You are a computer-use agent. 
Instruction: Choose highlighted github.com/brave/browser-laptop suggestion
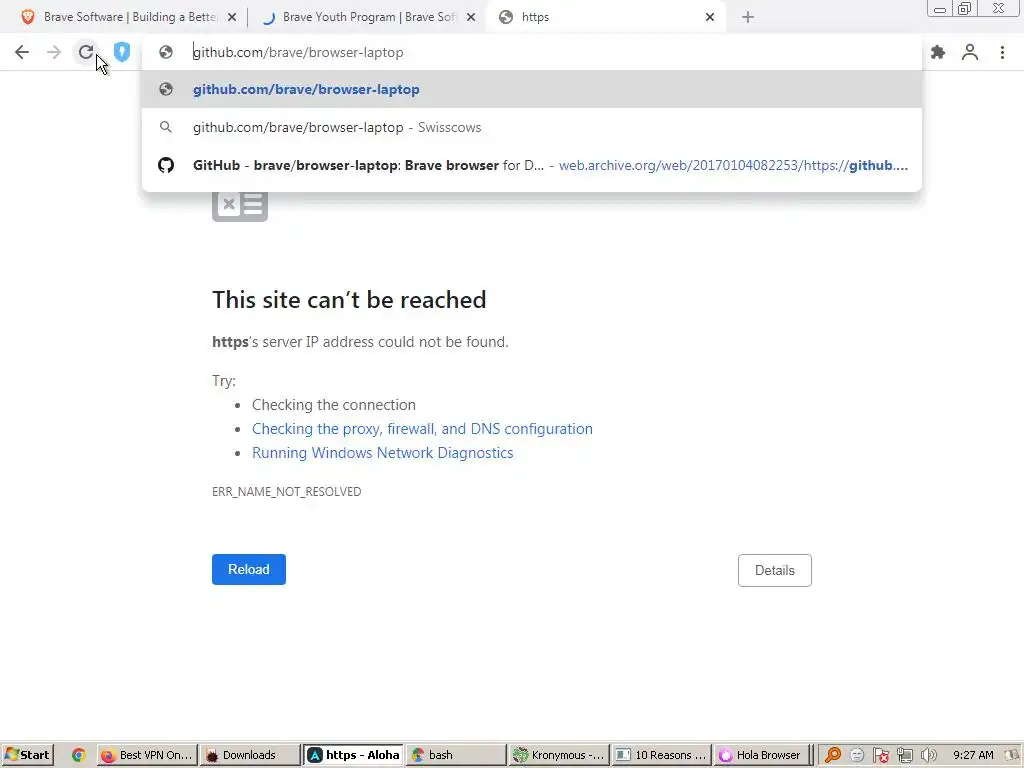pyautogui.click(x=532, y=89)
